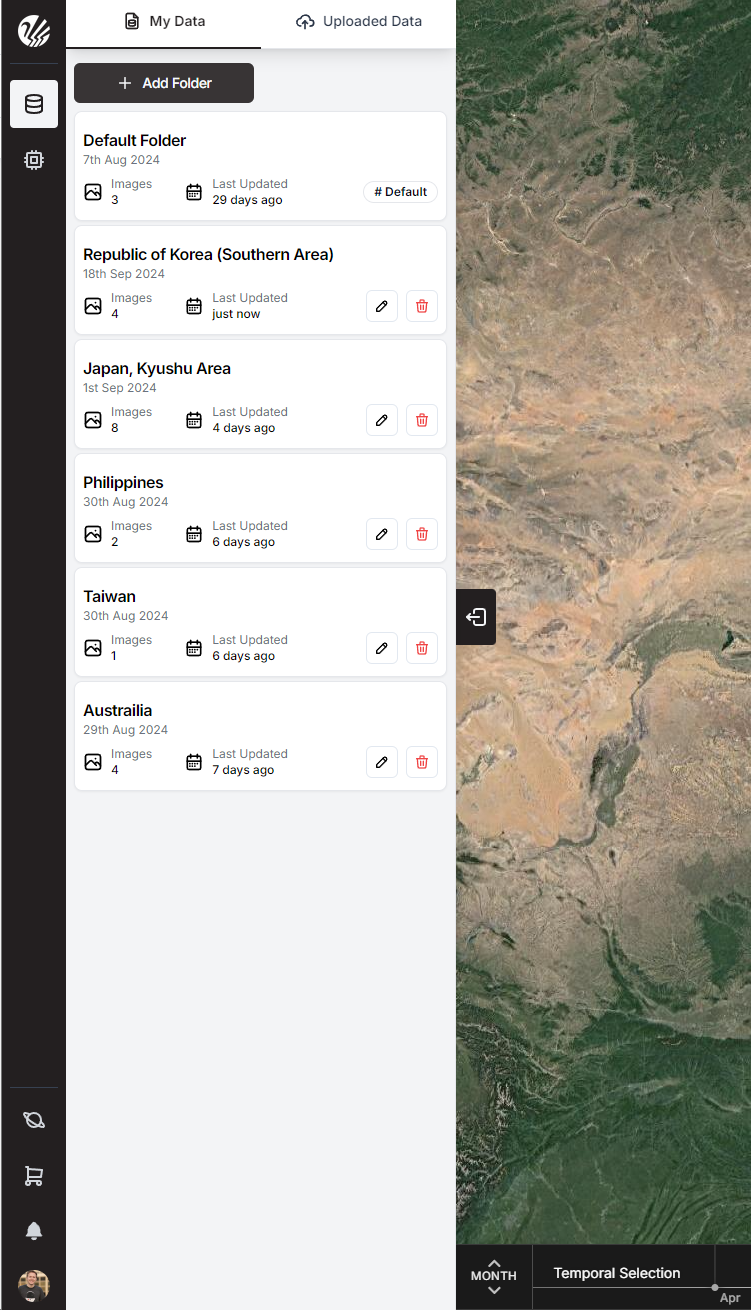Screen dimensions: 751x1310
Task: Click Default Folder images icon
Action: point(93,192)
